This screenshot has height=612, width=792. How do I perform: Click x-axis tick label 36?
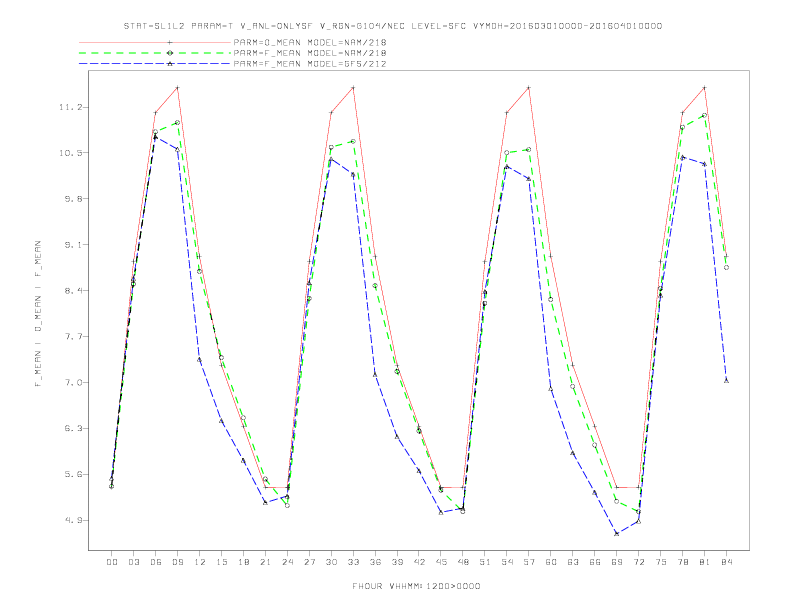tap(375, 562)
